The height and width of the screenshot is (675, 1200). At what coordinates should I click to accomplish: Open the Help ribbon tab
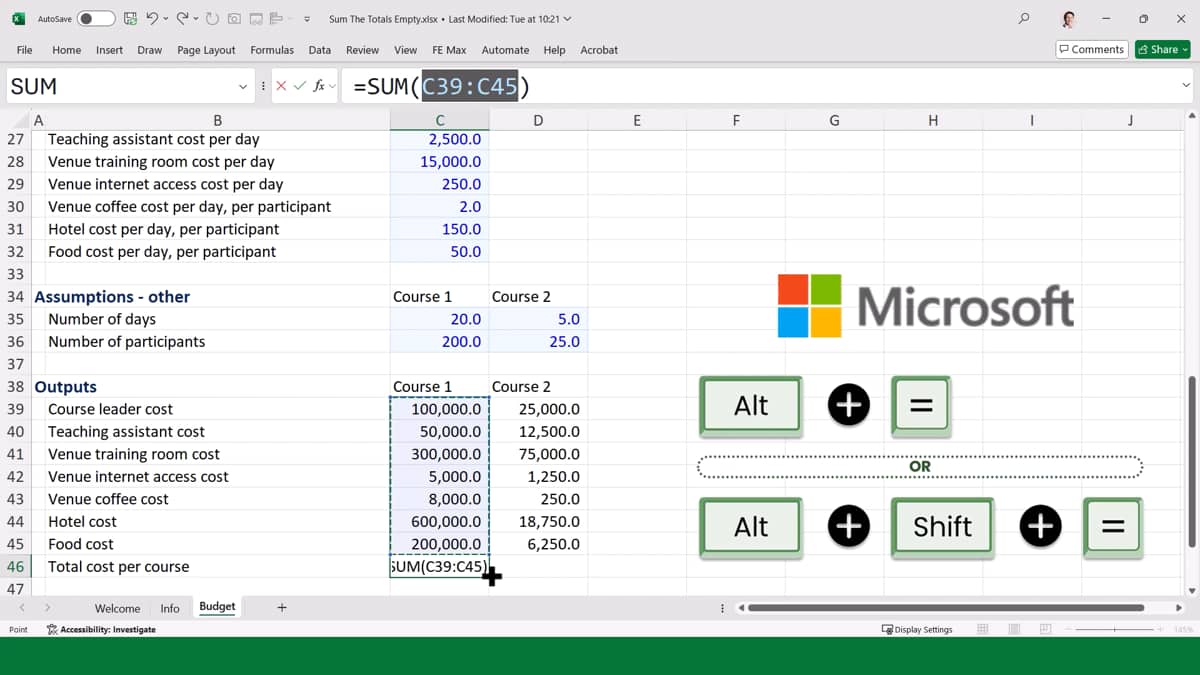[554, 50]
